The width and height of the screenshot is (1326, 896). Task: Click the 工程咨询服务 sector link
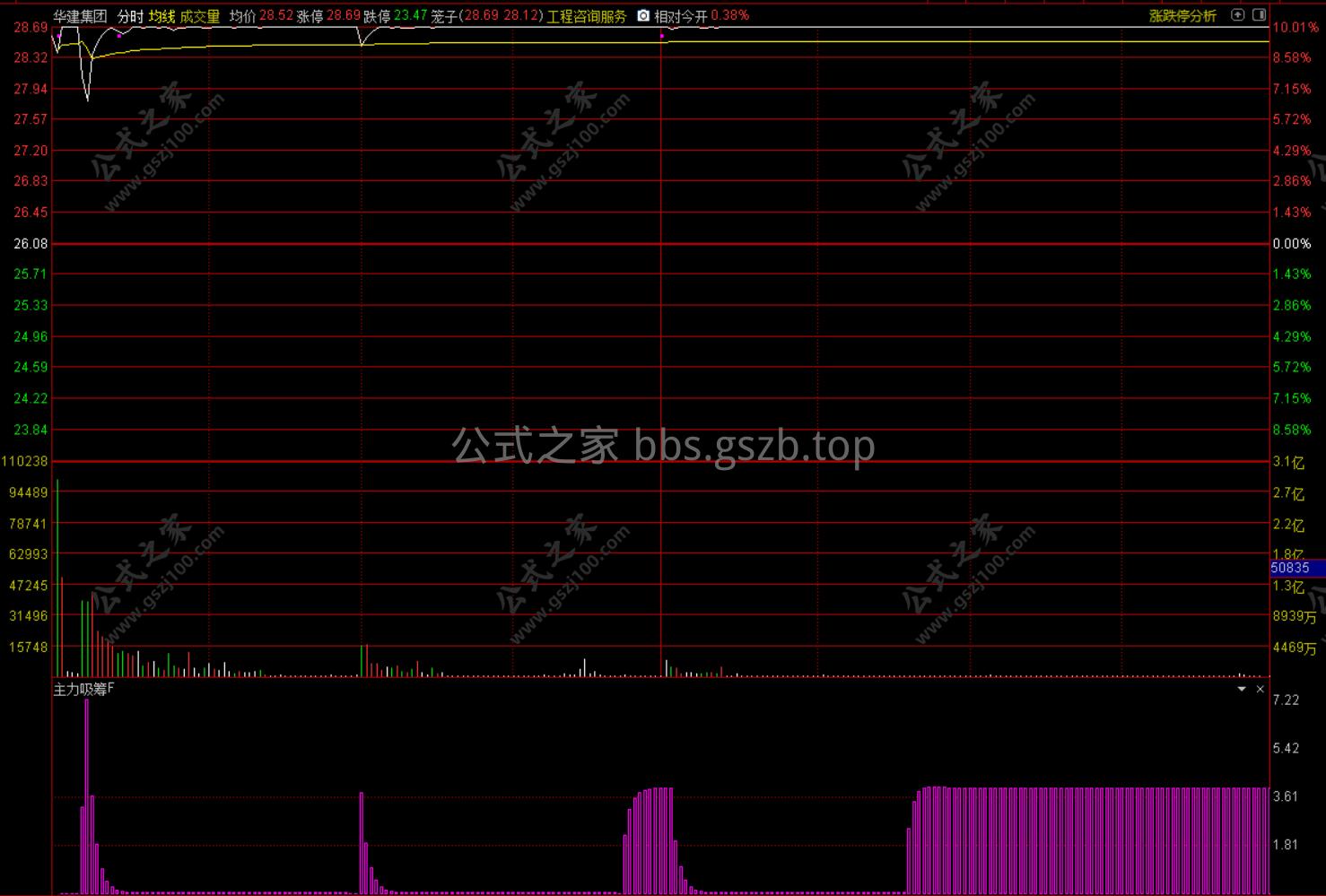coord(587,16)
